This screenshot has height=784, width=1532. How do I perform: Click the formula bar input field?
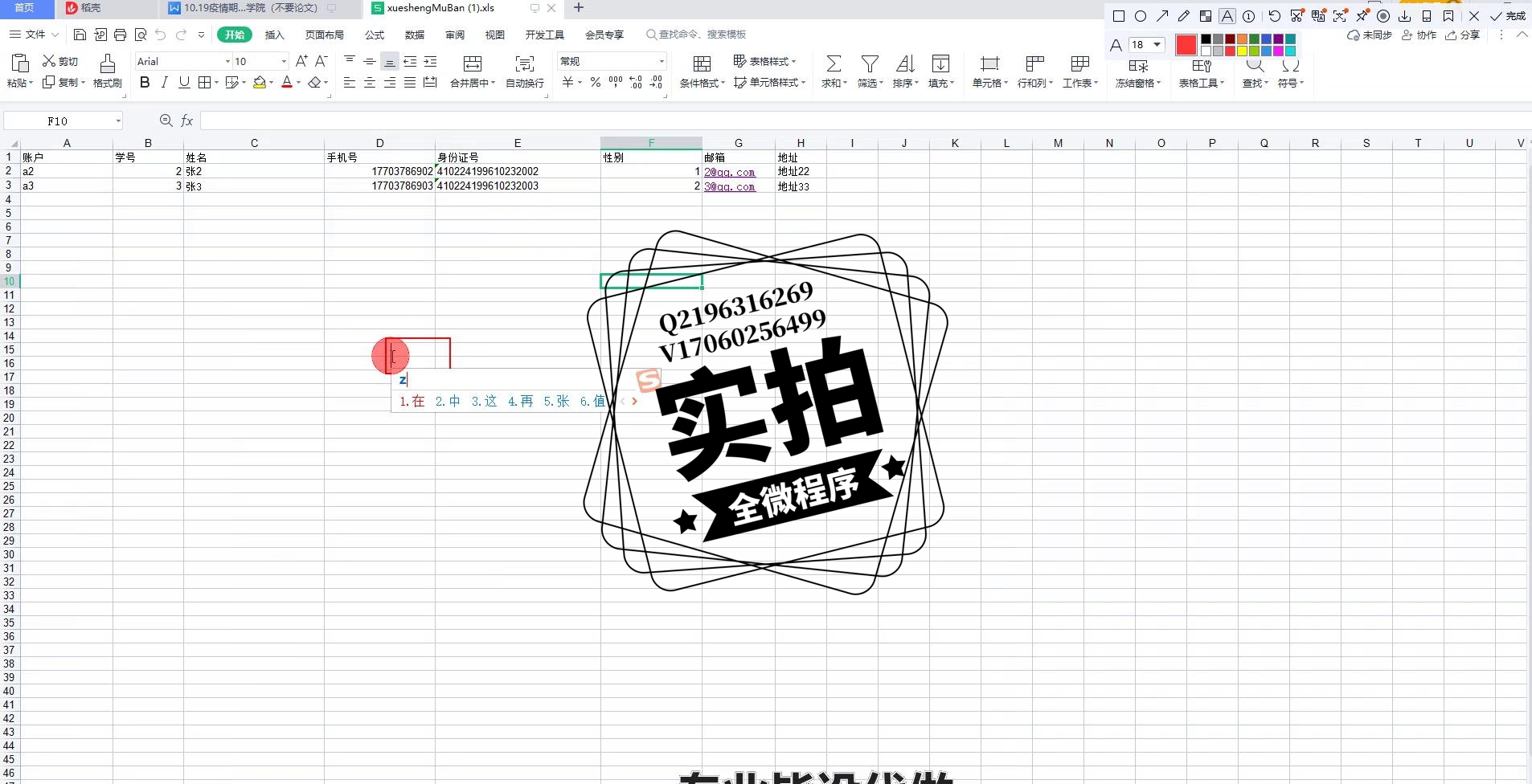click(865, 120)
